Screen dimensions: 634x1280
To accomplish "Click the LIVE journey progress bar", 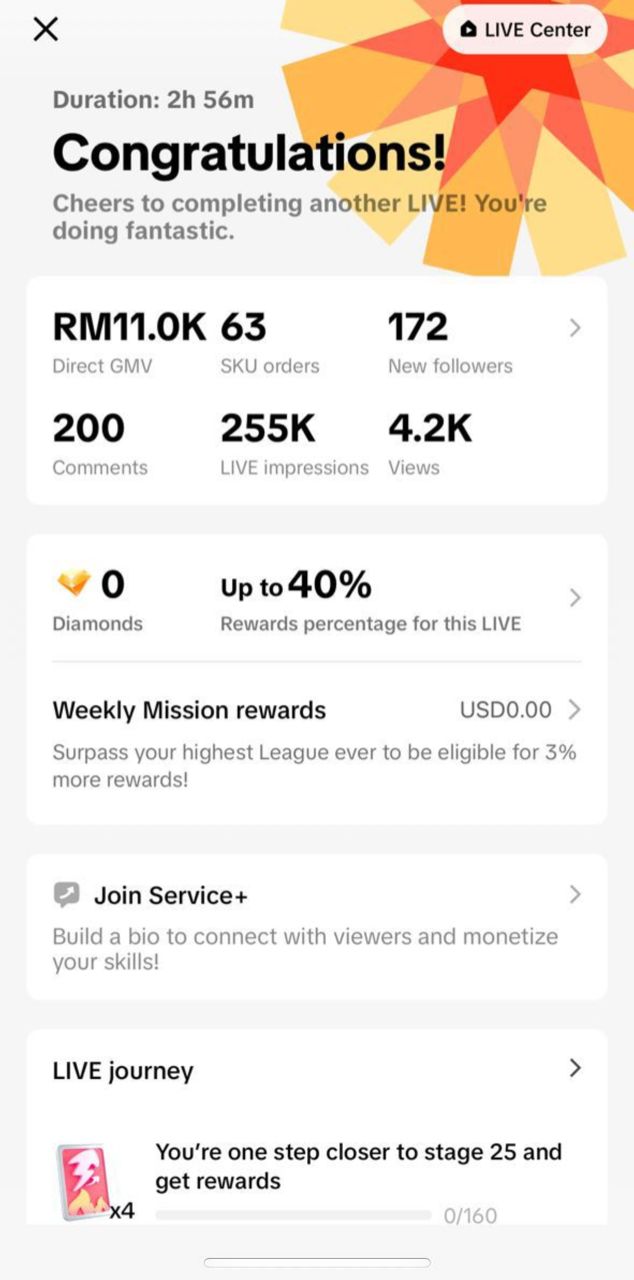I will coord(294,1216).
